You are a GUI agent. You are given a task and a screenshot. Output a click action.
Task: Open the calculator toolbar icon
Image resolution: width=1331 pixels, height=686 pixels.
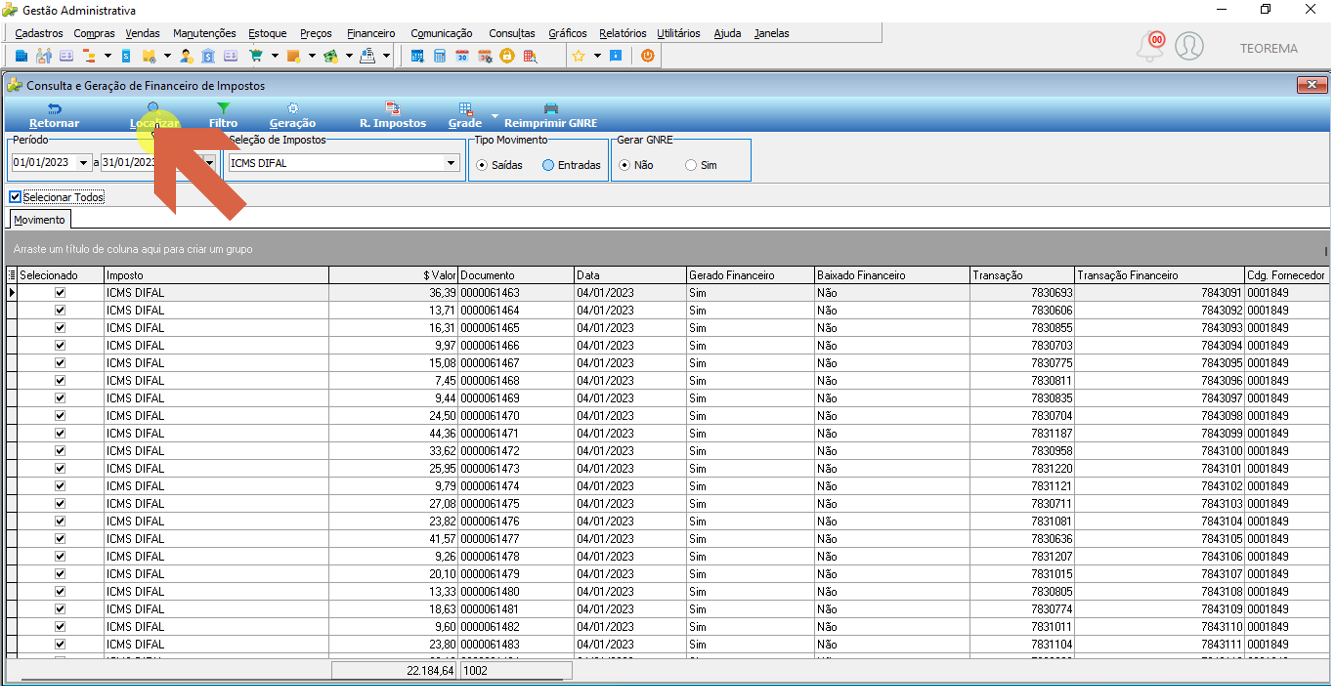tap(440, 56)
